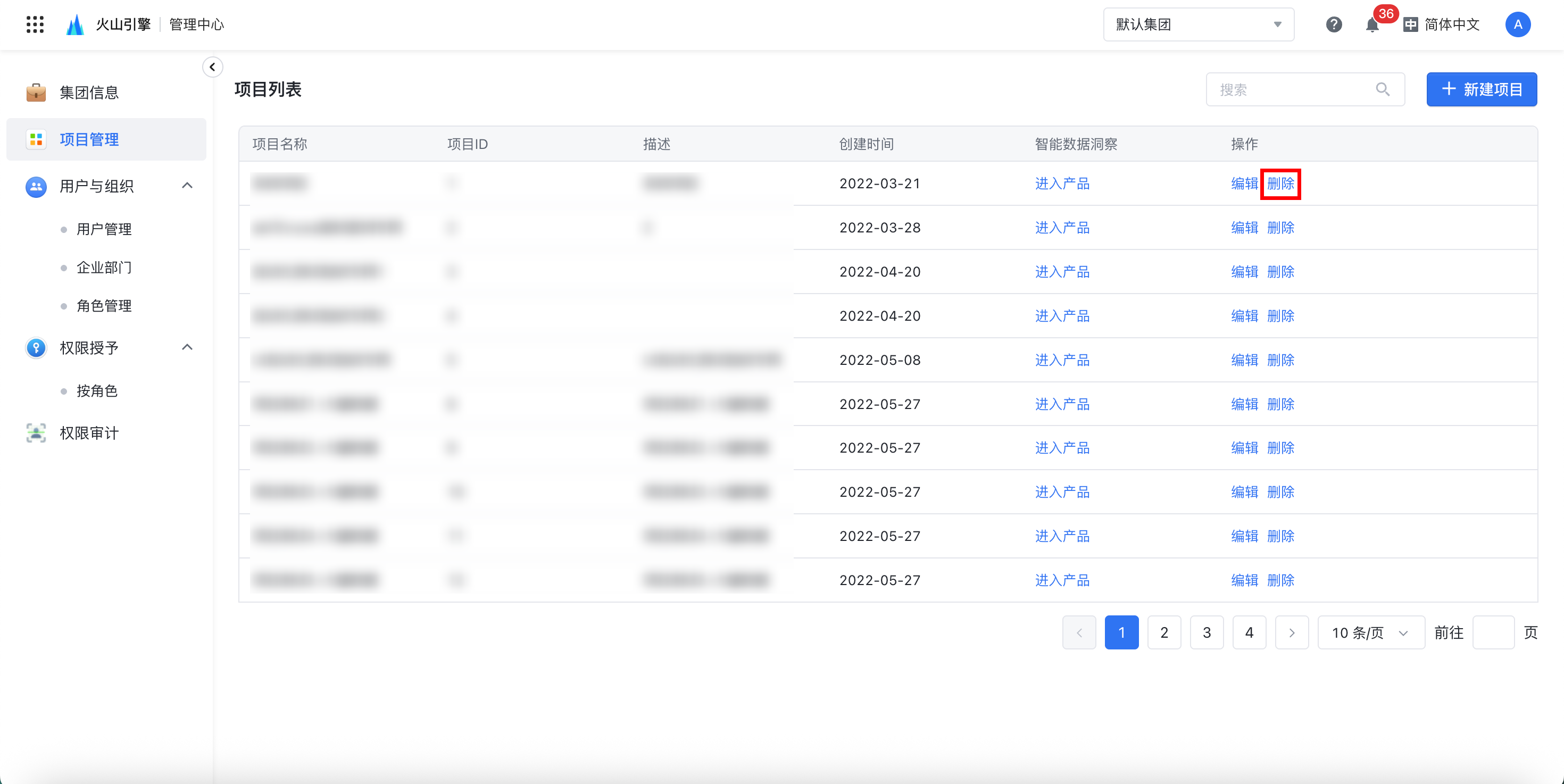Click the help question mark icon

click(1333, 24)
